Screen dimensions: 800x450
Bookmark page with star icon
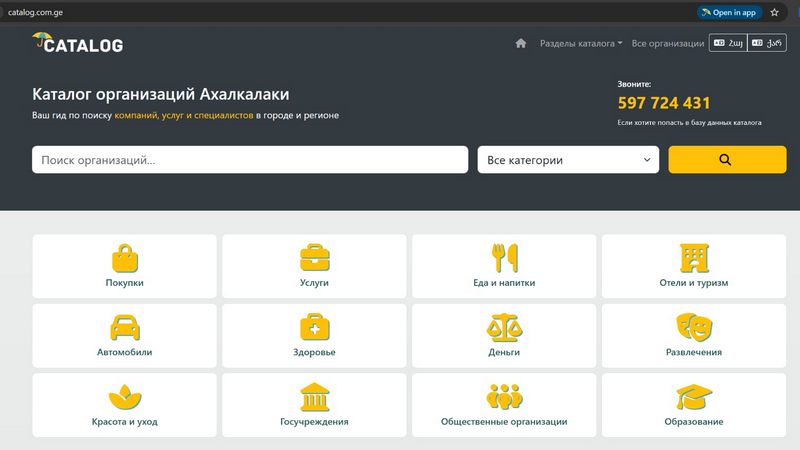pos(774,12)
